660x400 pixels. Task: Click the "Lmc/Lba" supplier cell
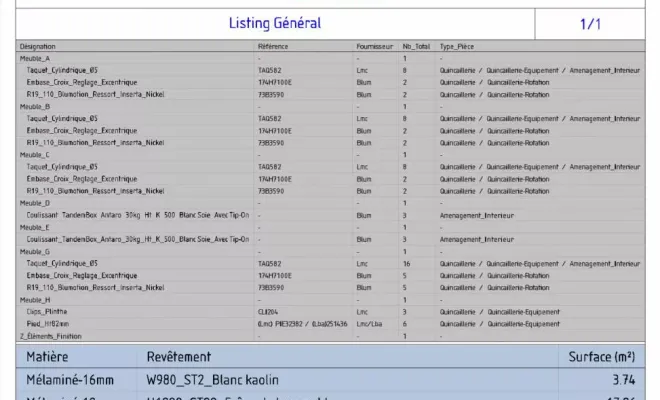(x=369, y=324)
